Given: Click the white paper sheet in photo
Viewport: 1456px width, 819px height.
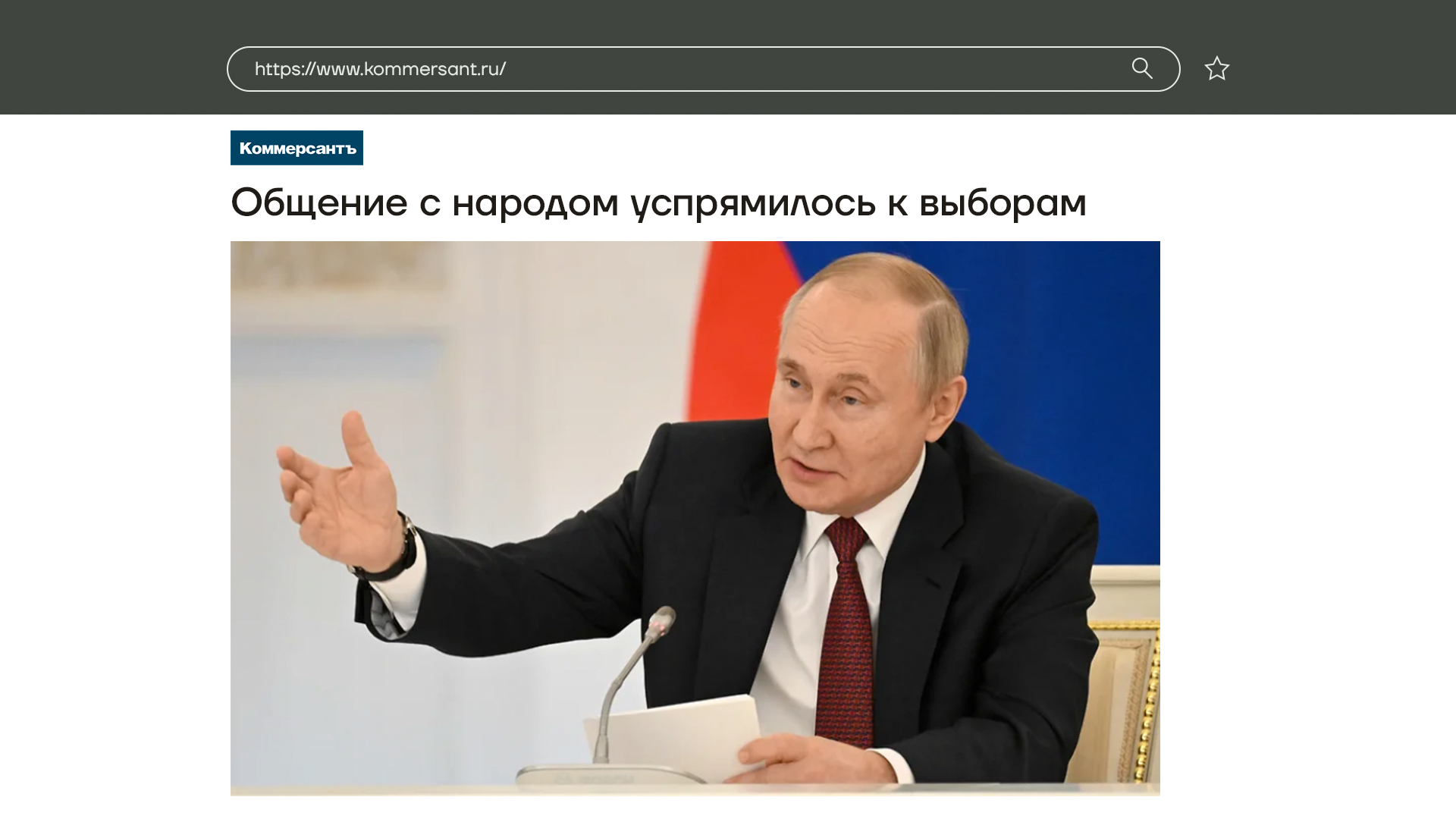Looking at the screenshot, I should click(682, 732).
